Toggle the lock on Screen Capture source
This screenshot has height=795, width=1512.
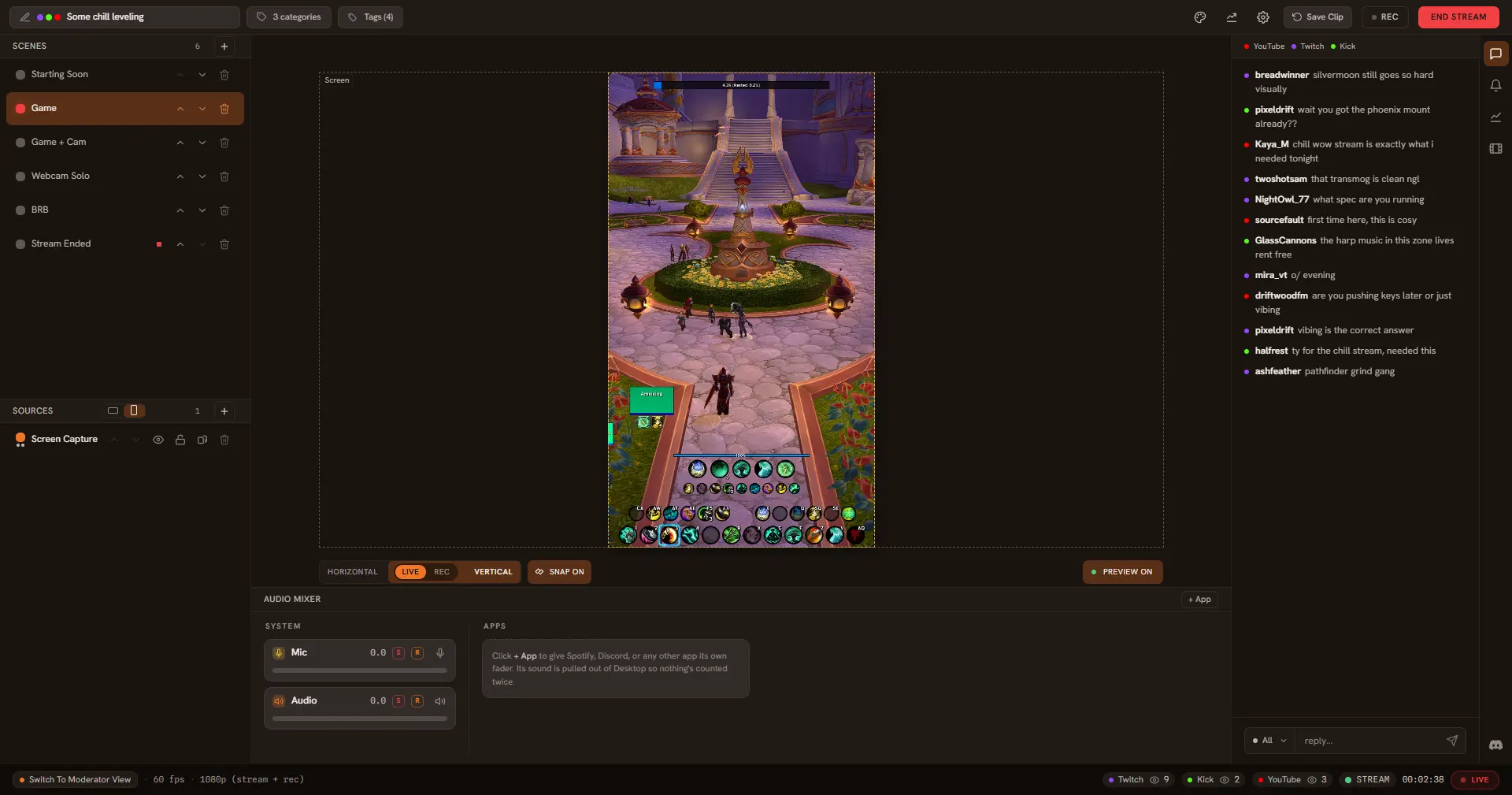(x=180, y=440)
